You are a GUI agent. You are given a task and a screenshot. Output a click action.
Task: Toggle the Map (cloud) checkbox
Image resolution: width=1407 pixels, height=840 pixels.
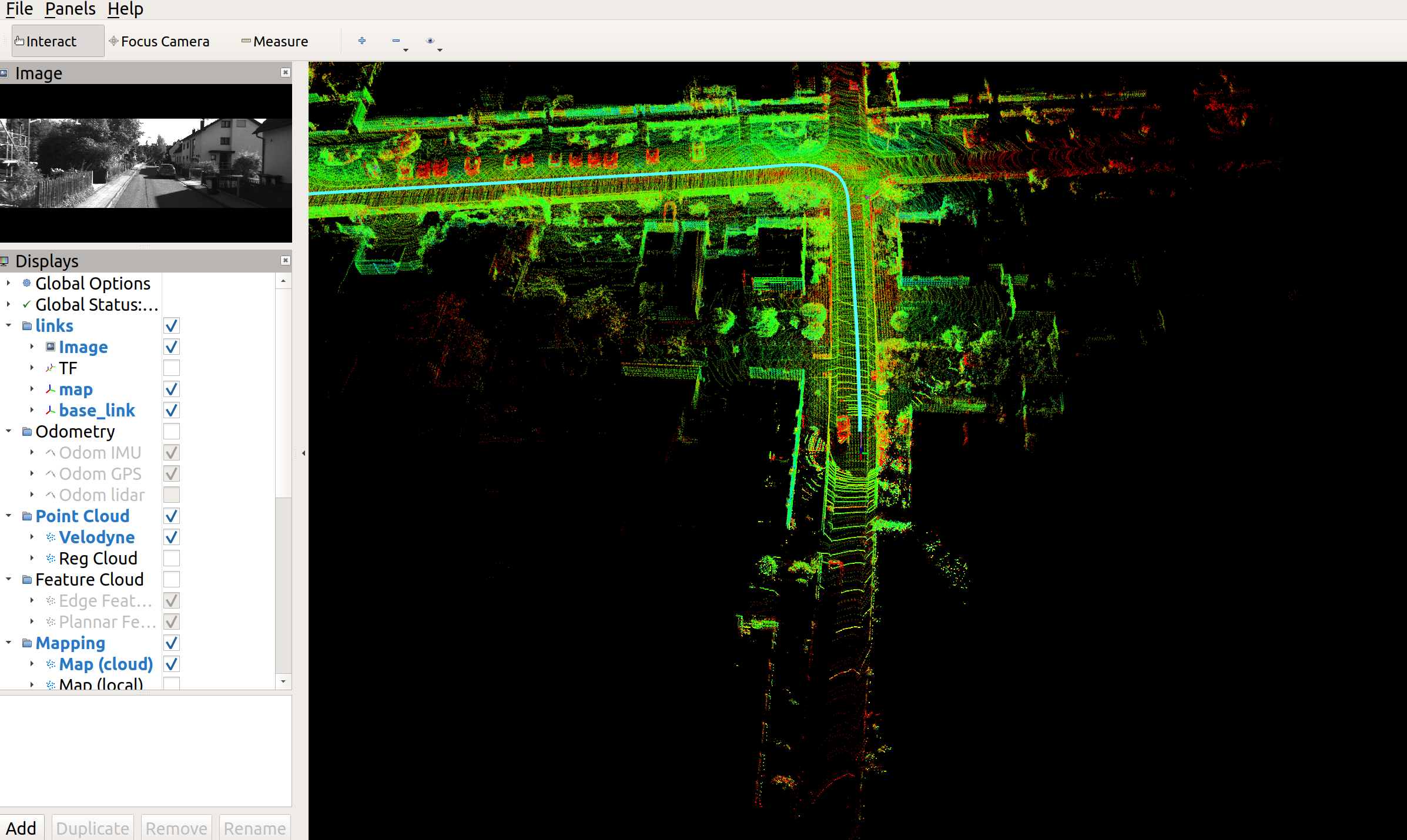(171, 664)
